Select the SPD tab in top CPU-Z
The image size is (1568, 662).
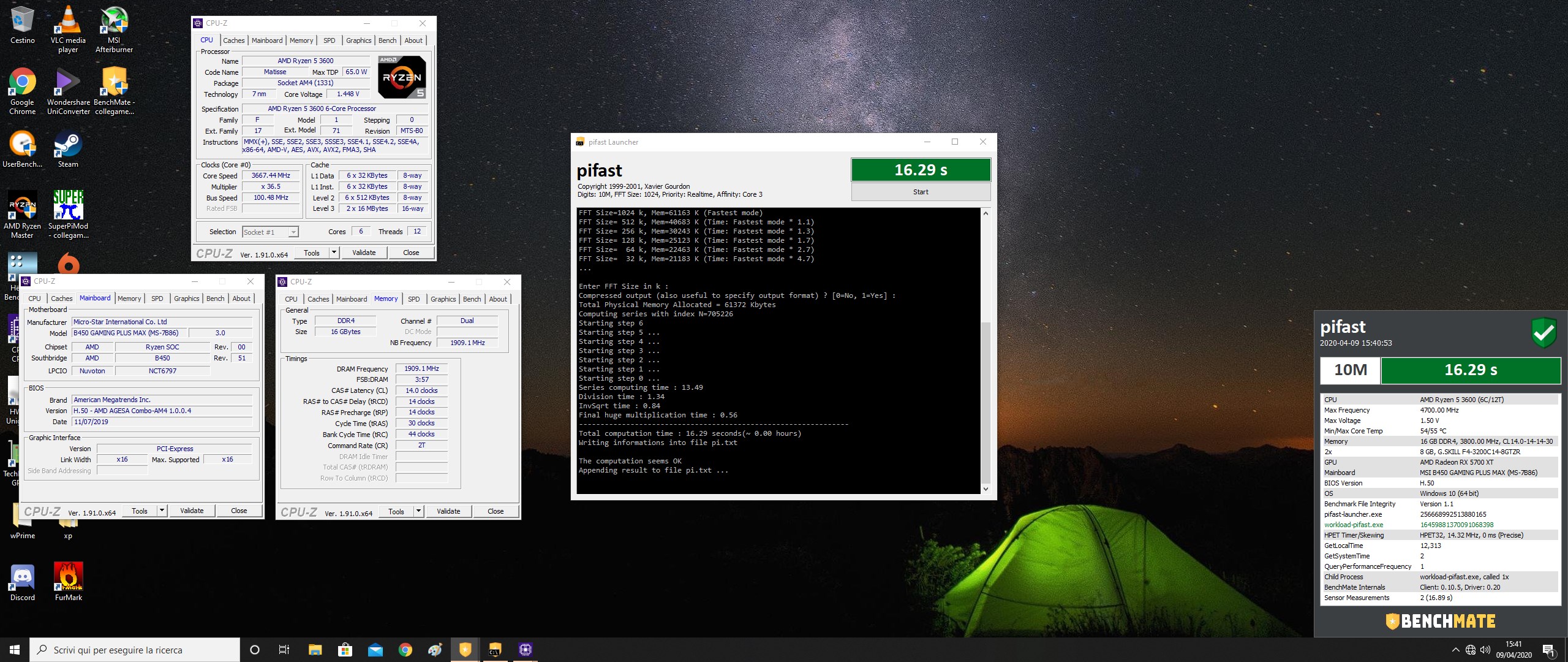click(330, 40)
